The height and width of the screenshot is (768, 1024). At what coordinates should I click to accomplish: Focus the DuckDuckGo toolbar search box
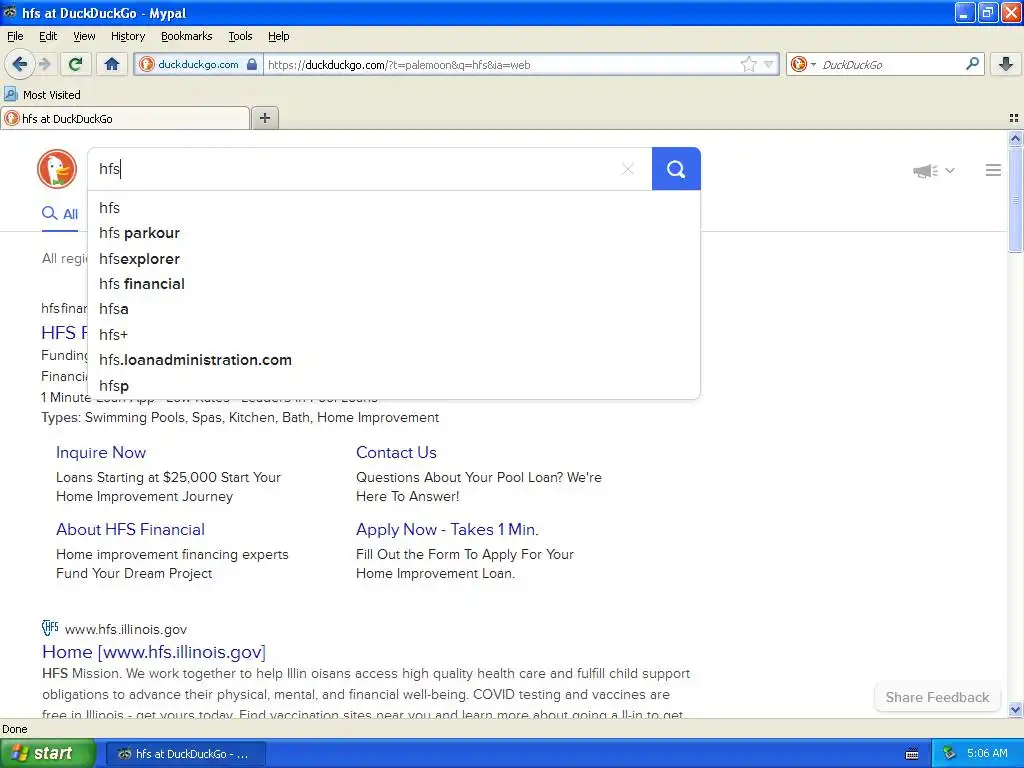pos(890,65)
